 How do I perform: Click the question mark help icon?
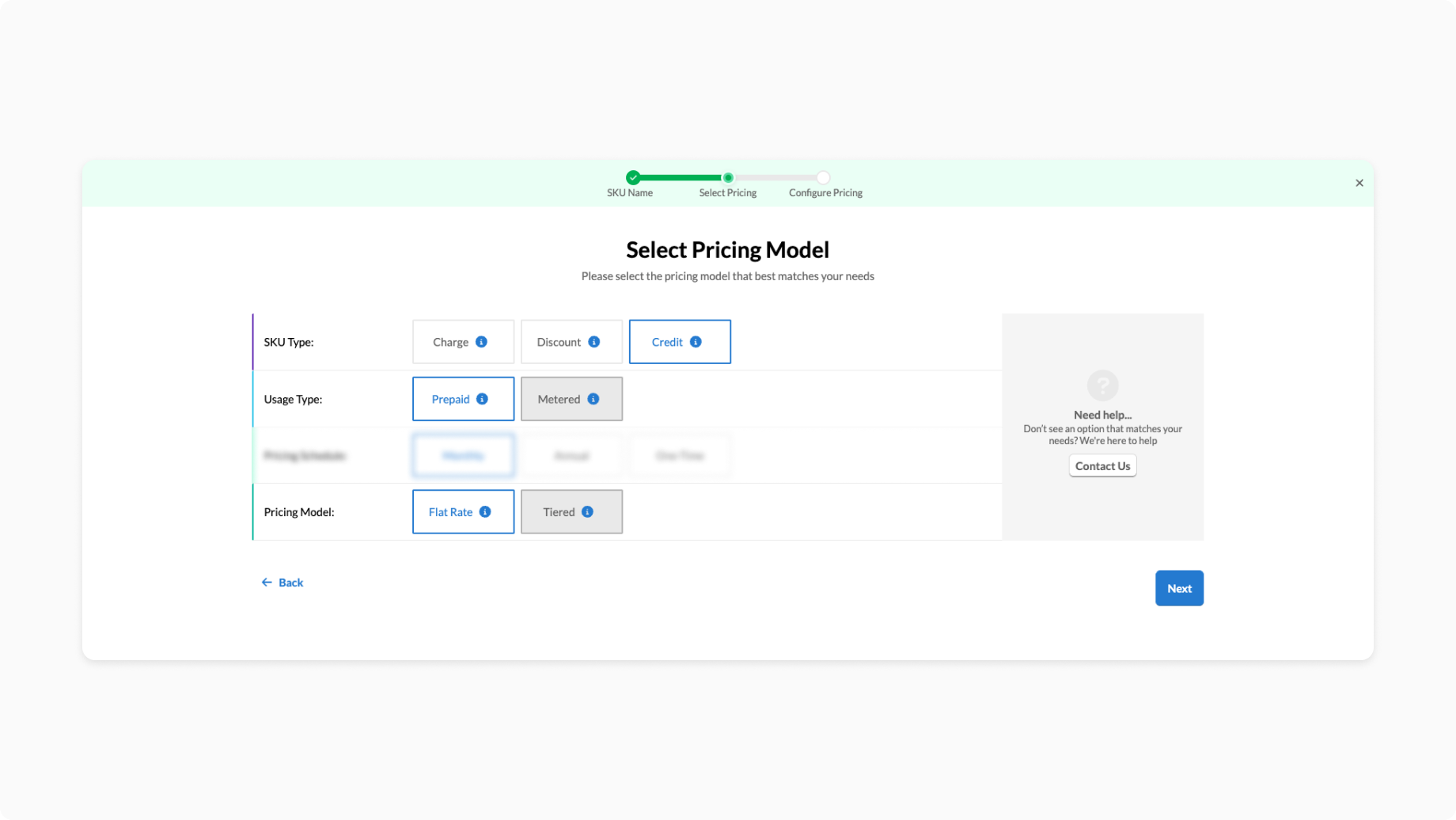(x=1102, y=385)
